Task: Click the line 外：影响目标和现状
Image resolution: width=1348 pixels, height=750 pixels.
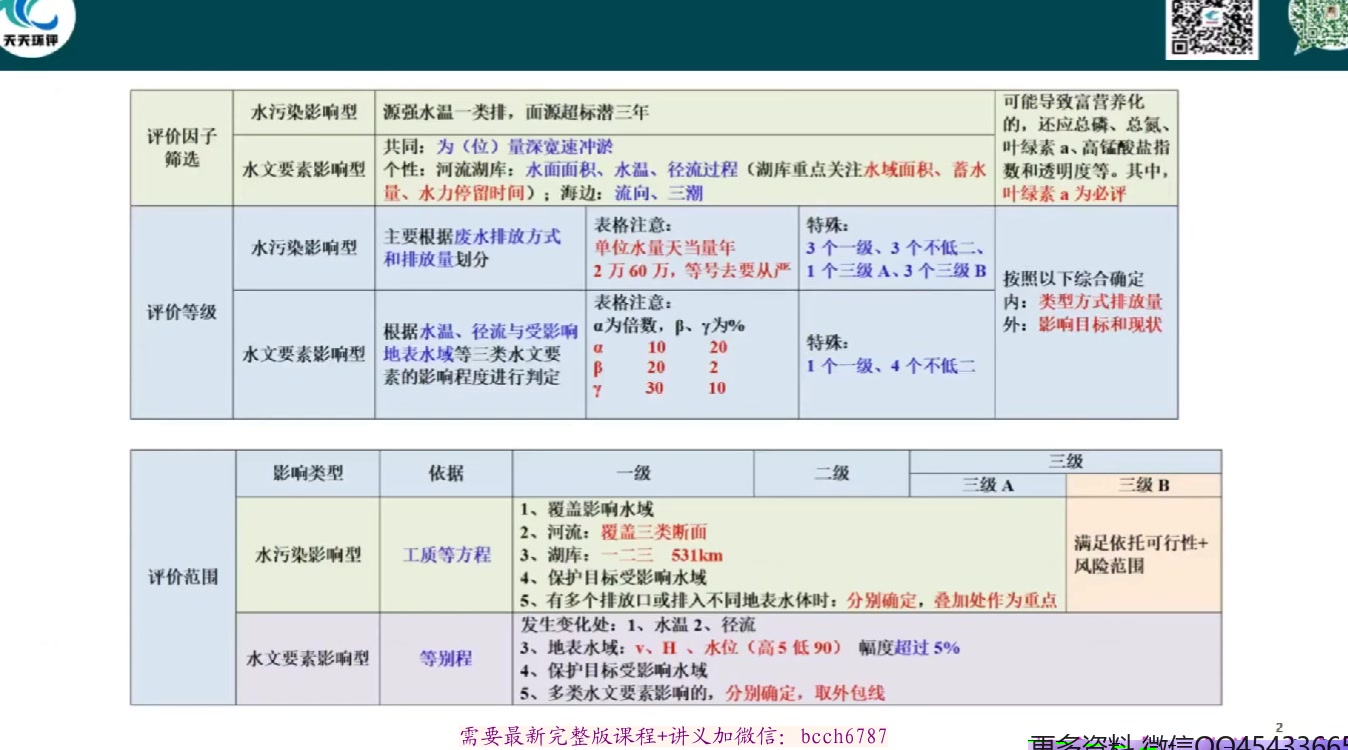Action: [1083, 325]
